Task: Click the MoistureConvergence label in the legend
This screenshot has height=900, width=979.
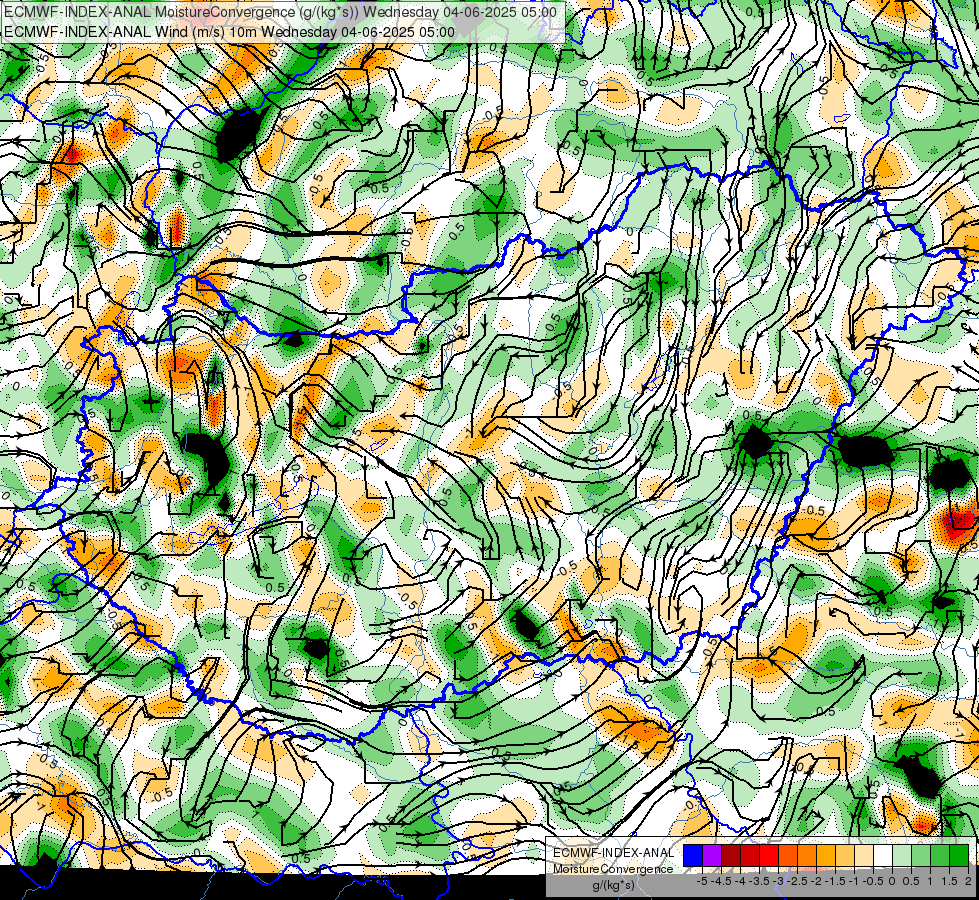Action: [x=613, y=869]
